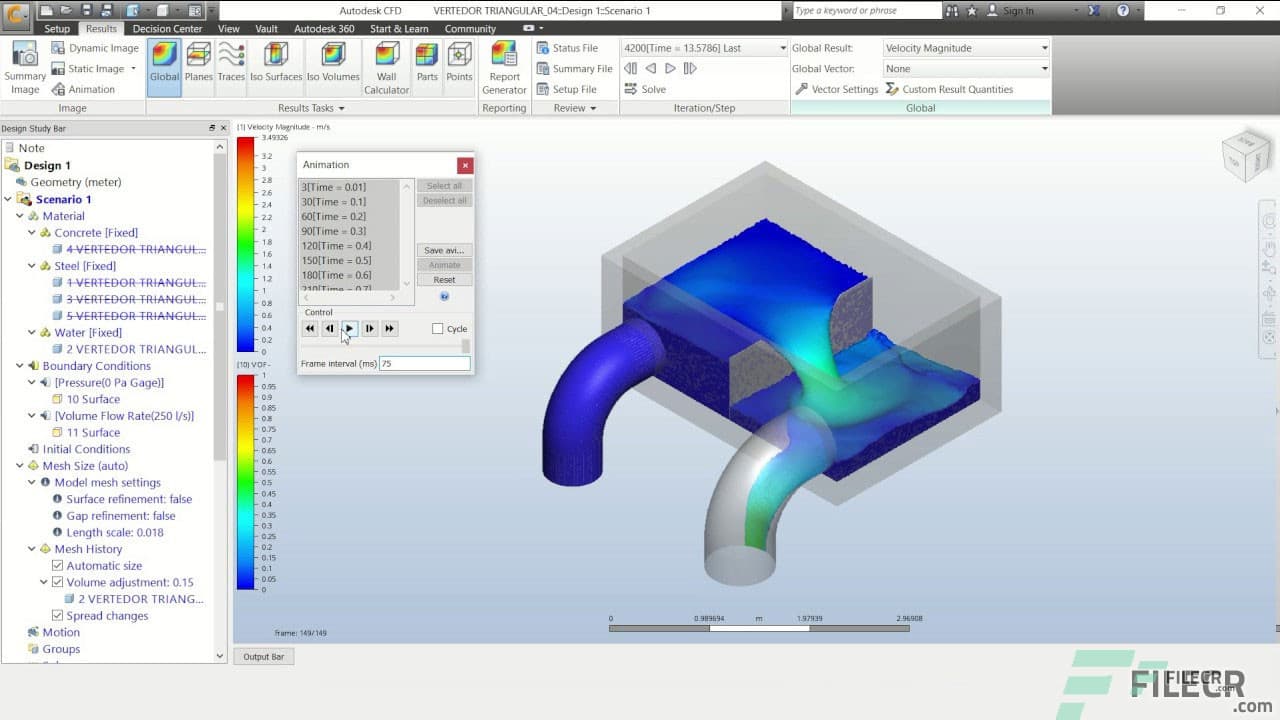The image size is (1280, 720).
Task: Uncheck Automatic size under Mesh History
Action: [58, 565]
